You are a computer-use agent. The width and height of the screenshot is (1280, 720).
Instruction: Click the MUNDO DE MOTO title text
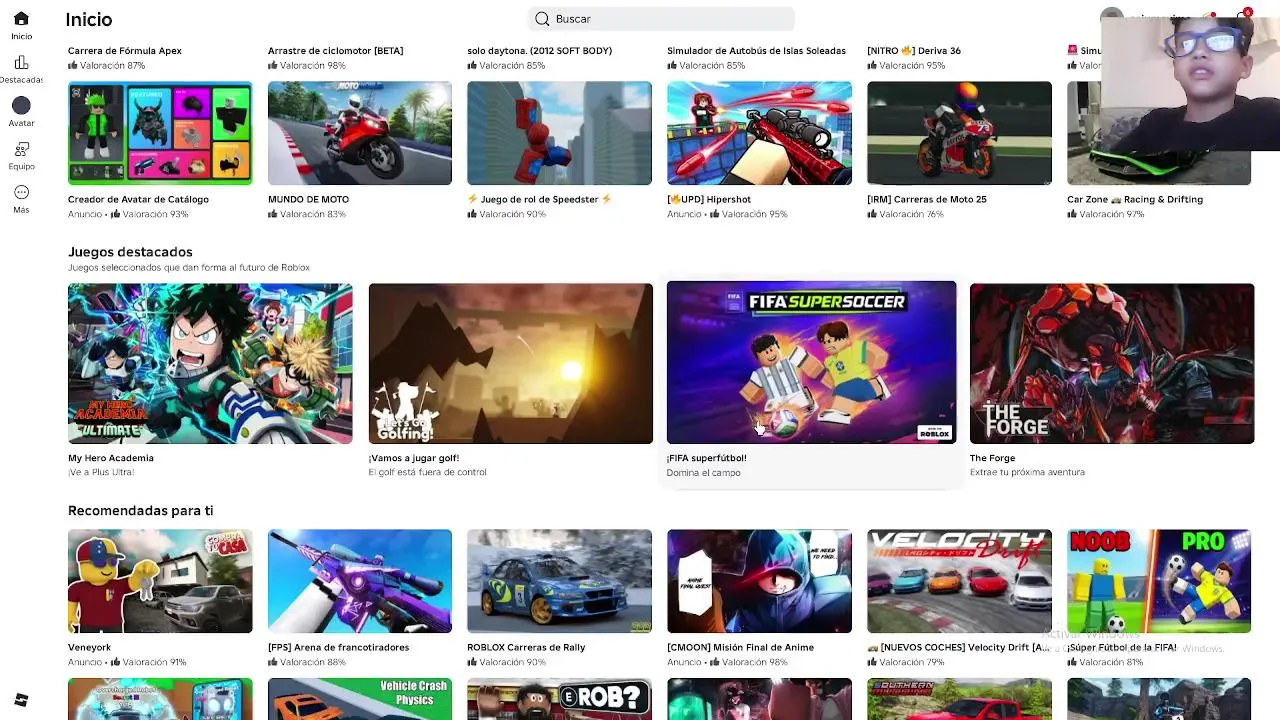tap(308, 199)
